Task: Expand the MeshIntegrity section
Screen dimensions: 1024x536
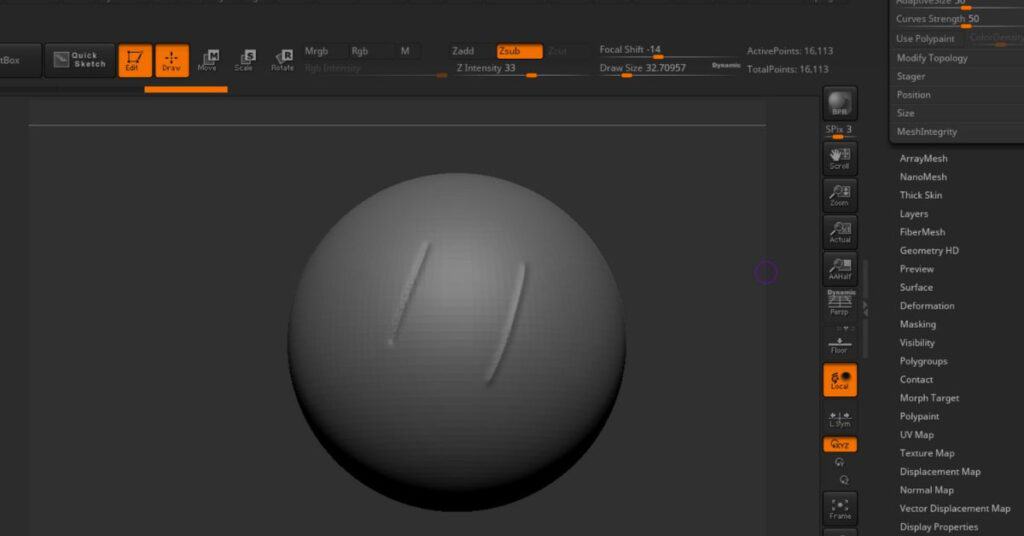Action: pos(927,131)
